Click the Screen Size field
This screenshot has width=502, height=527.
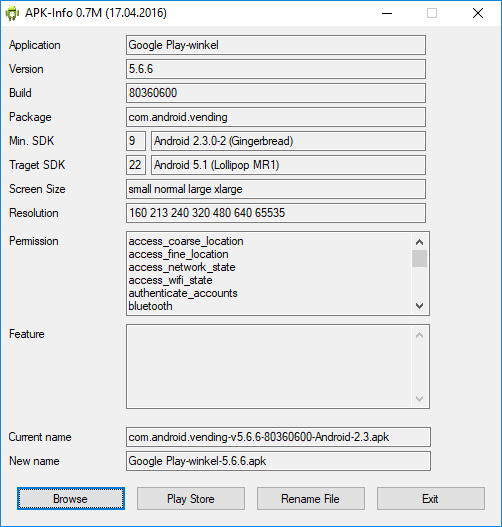[x=276, y=189]
